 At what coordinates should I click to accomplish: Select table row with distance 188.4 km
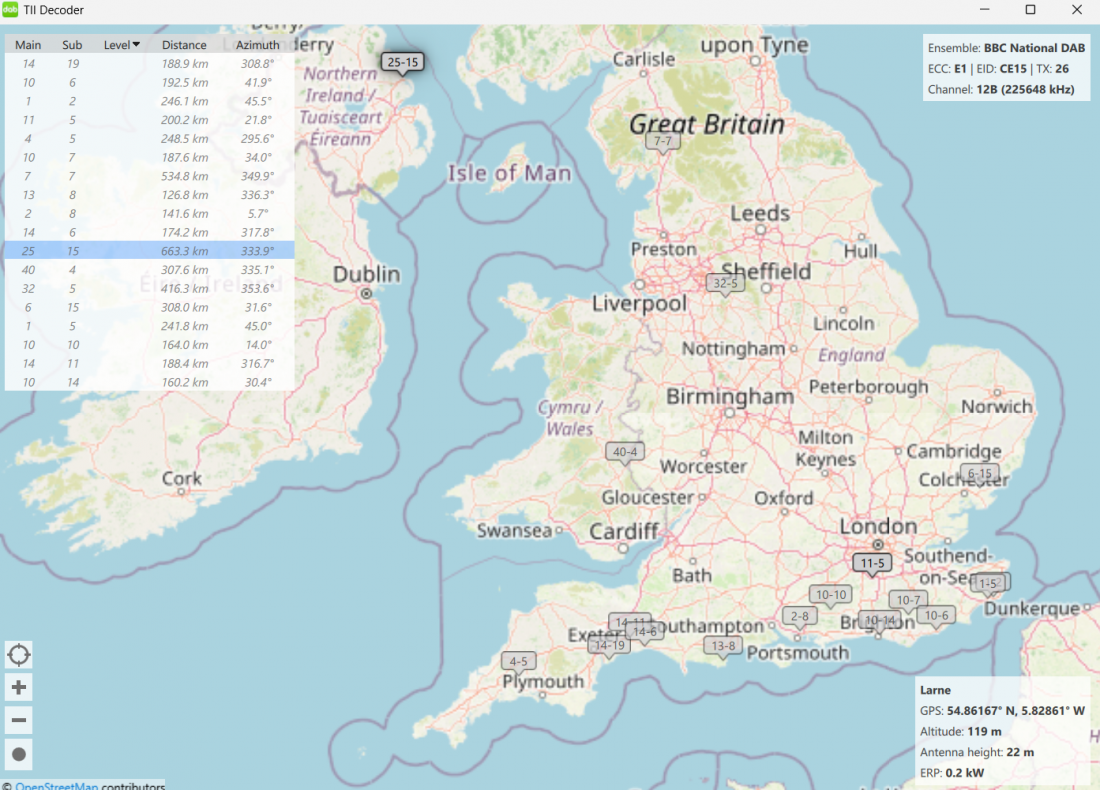149,363
